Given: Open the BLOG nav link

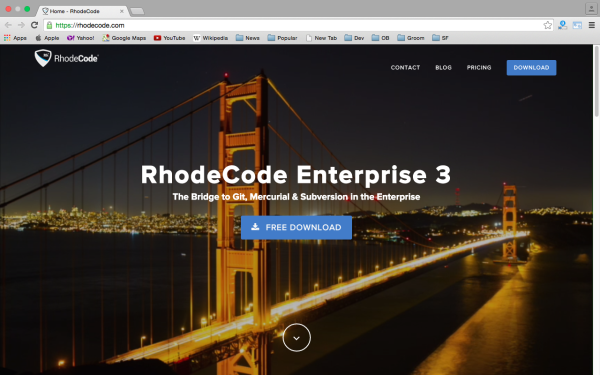Looking at the screenshot, I should tap(443, 67).
